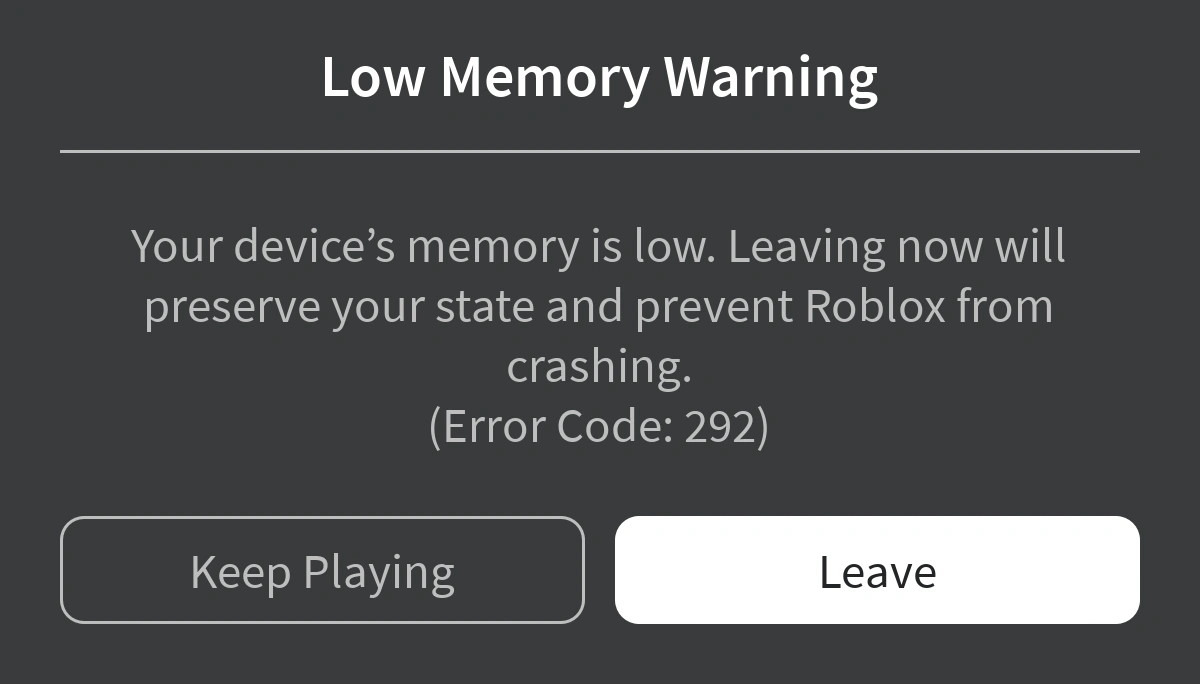Click 'prevent Roblox from' line of text
1200x684 pixels.
(x=844, y=306)
